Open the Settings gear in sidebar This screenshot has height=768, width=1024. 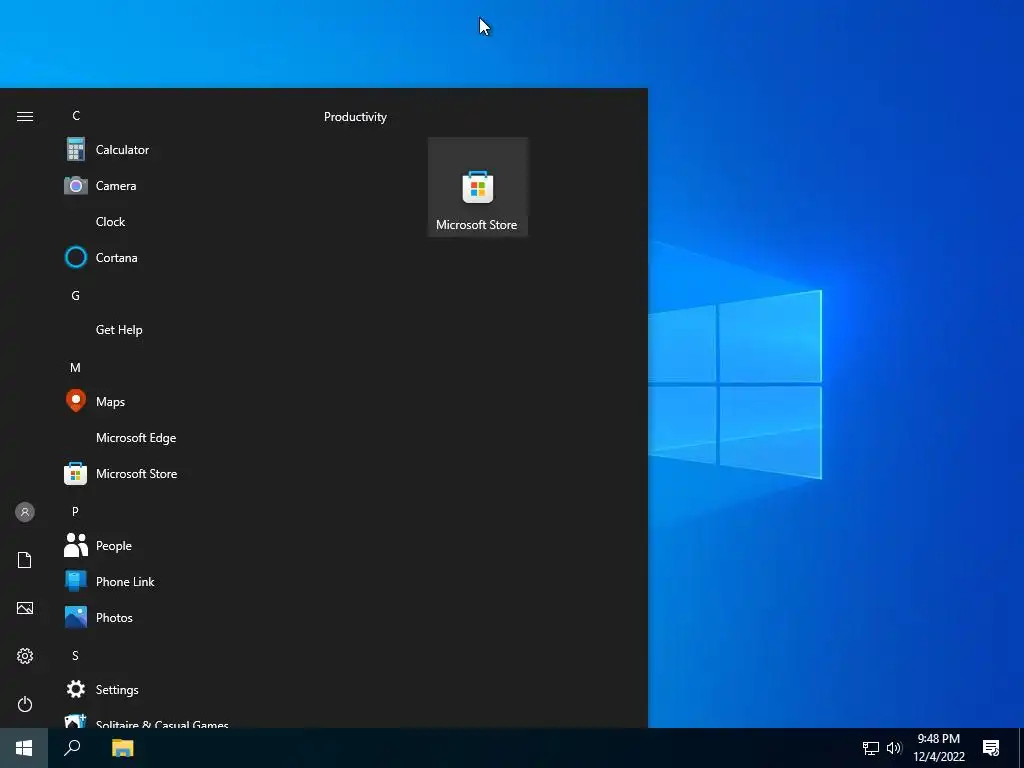click(x=25, y=656)
